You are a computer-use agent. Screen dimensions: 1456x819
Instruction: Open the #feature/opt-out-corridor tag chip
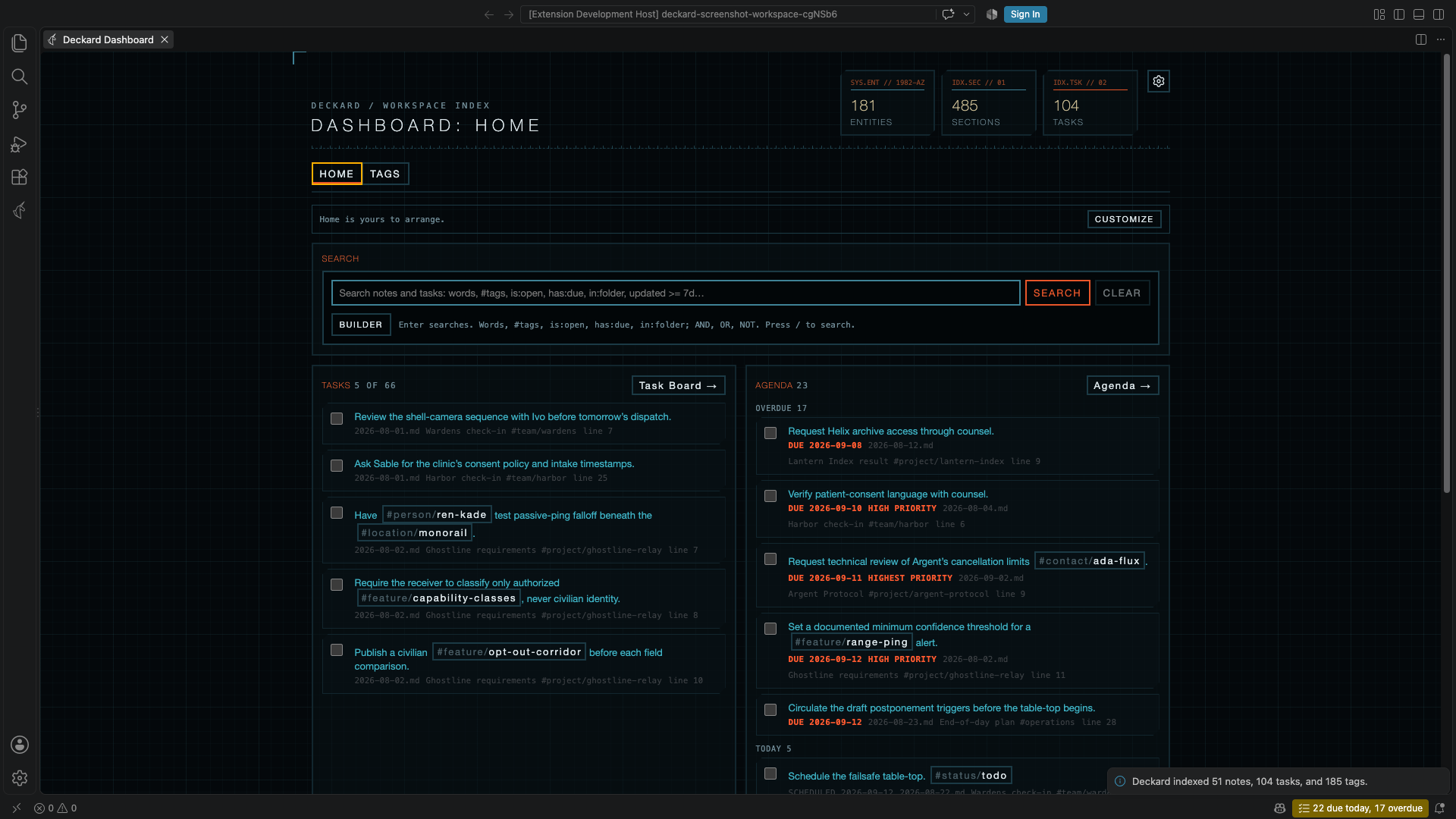(x=509, y=651)
